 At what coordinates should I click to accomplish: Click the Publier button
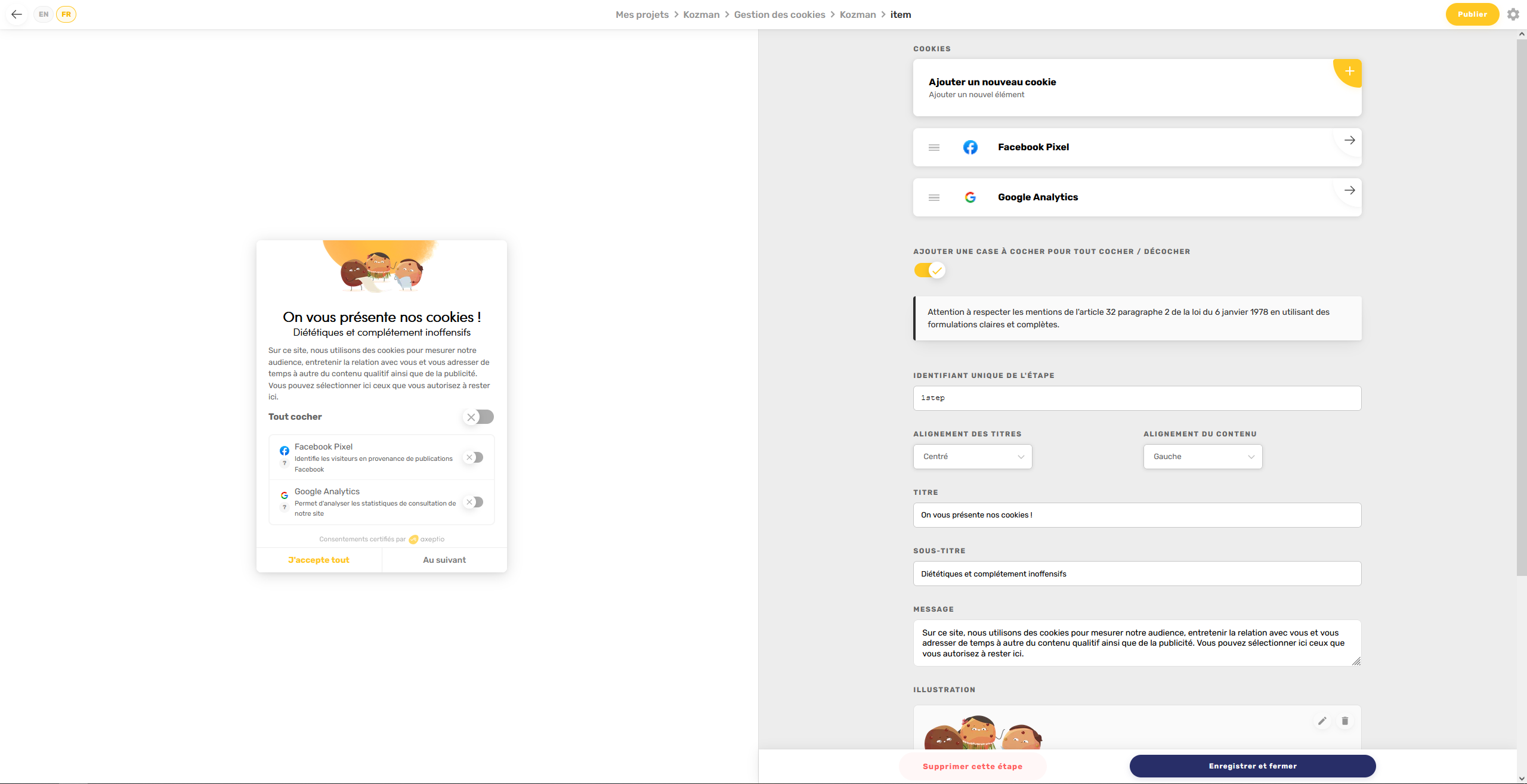coord(1472,14)
